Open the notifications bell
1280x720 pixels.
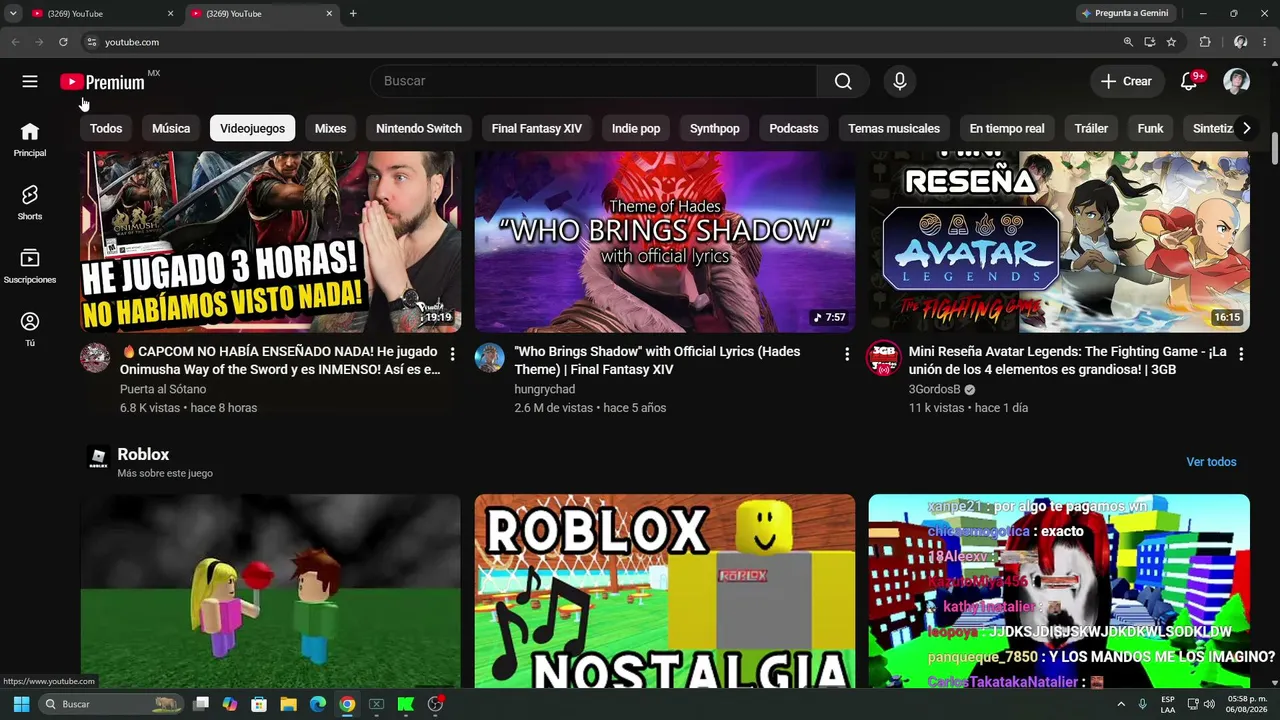[x=1189, y=81]
